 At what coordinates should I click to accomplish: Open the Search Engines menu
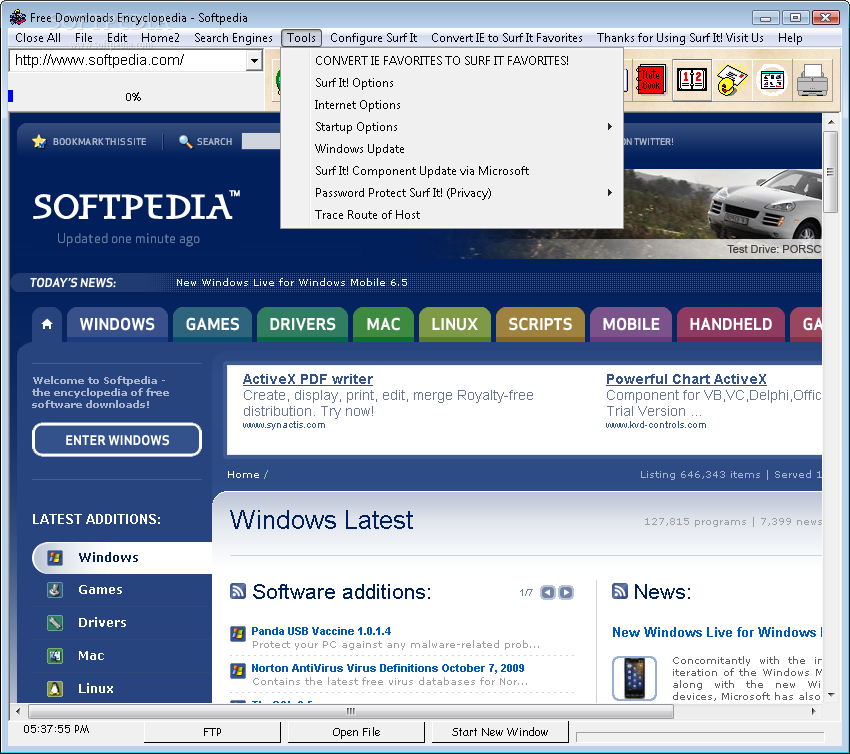(233, 38)
